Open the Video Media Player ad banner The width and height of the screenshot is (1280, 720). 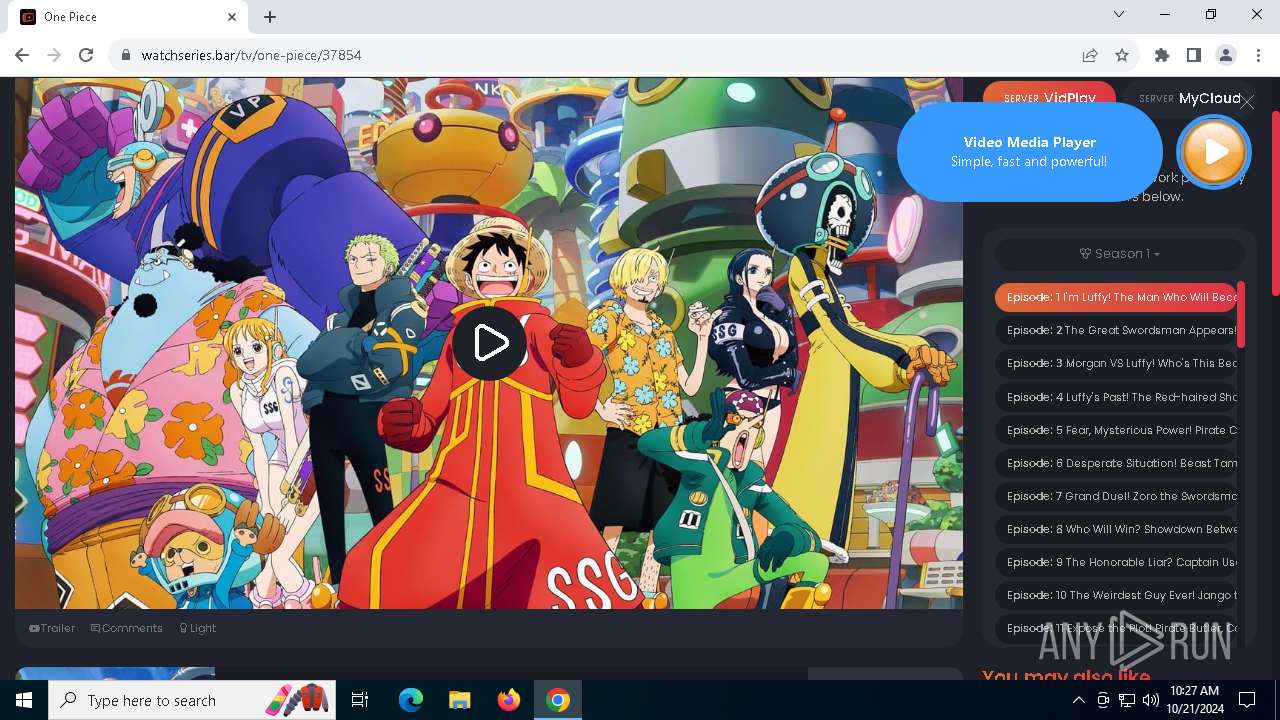tap(1029, 152)
